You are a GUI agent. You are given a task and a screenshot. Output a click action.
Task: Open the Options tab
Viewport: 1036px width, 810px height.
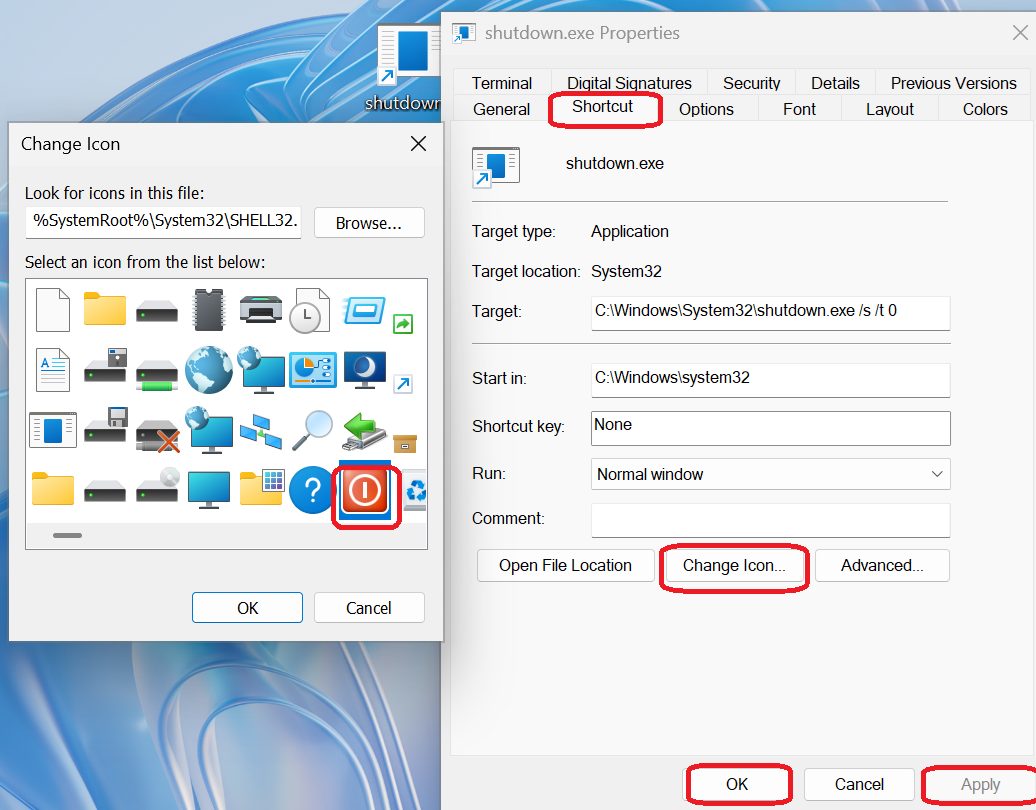(706, 109)
